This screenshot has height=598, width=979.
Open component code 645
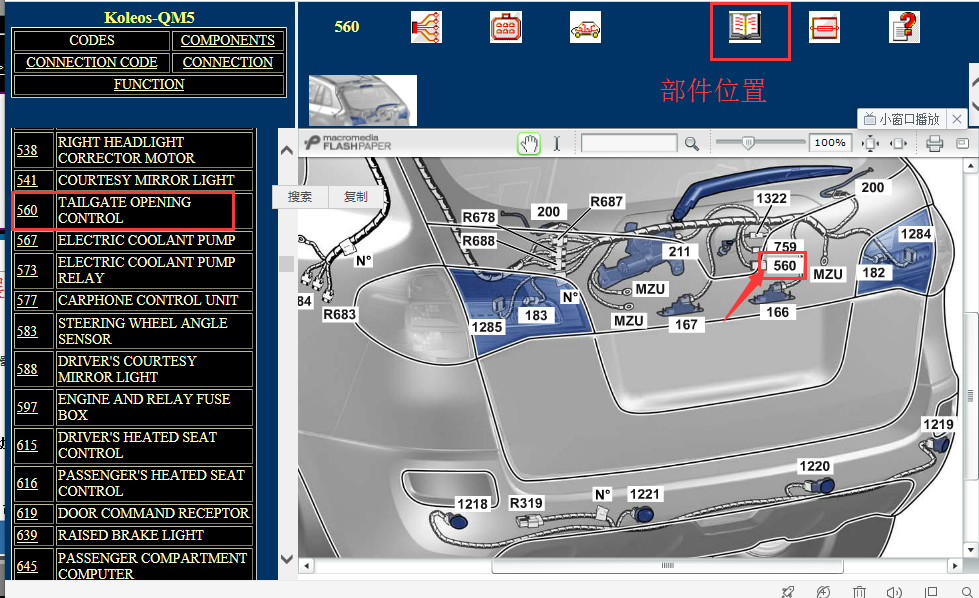tap(27, 566)
